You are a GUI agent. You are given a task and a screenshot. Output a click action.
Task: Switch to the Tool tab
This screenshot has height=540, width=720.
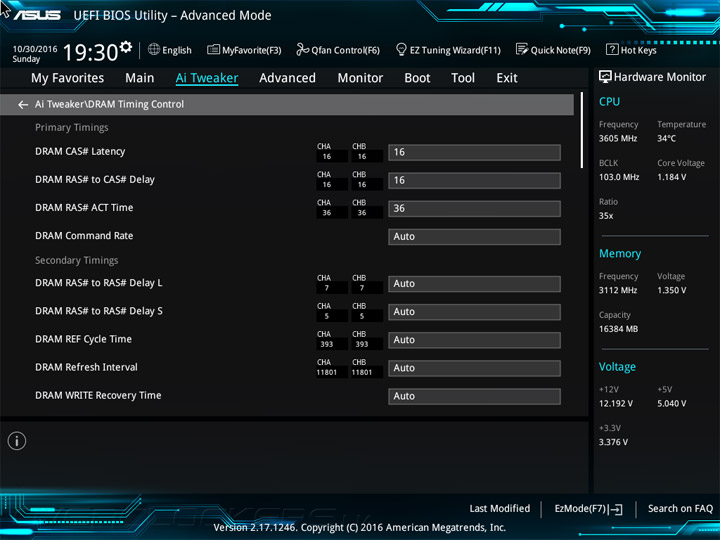click(x=463, y=78)
